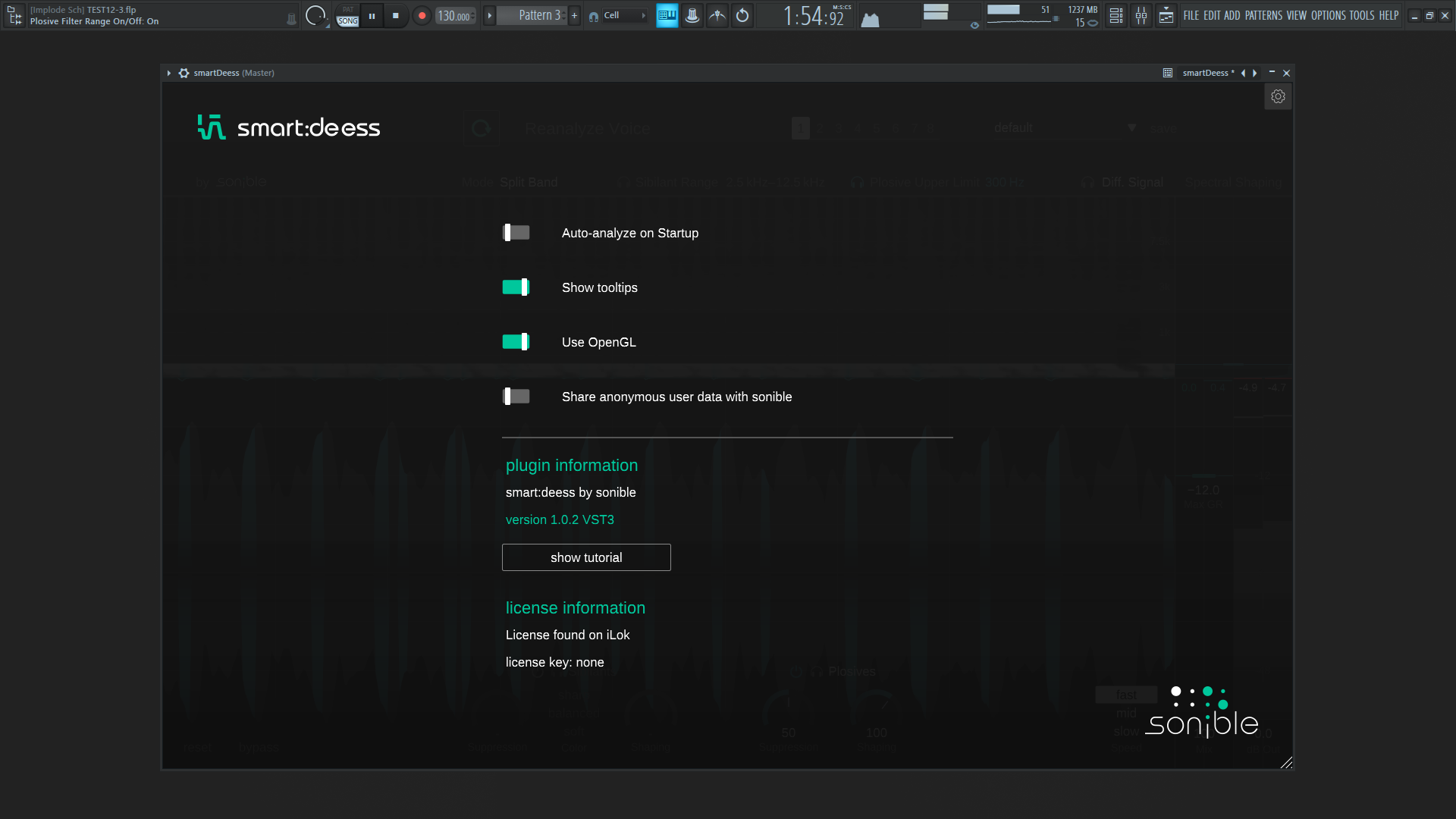The image size is (1456, 819).
Task: Add a new pattern with the plus button
Action: coord(574,15)
